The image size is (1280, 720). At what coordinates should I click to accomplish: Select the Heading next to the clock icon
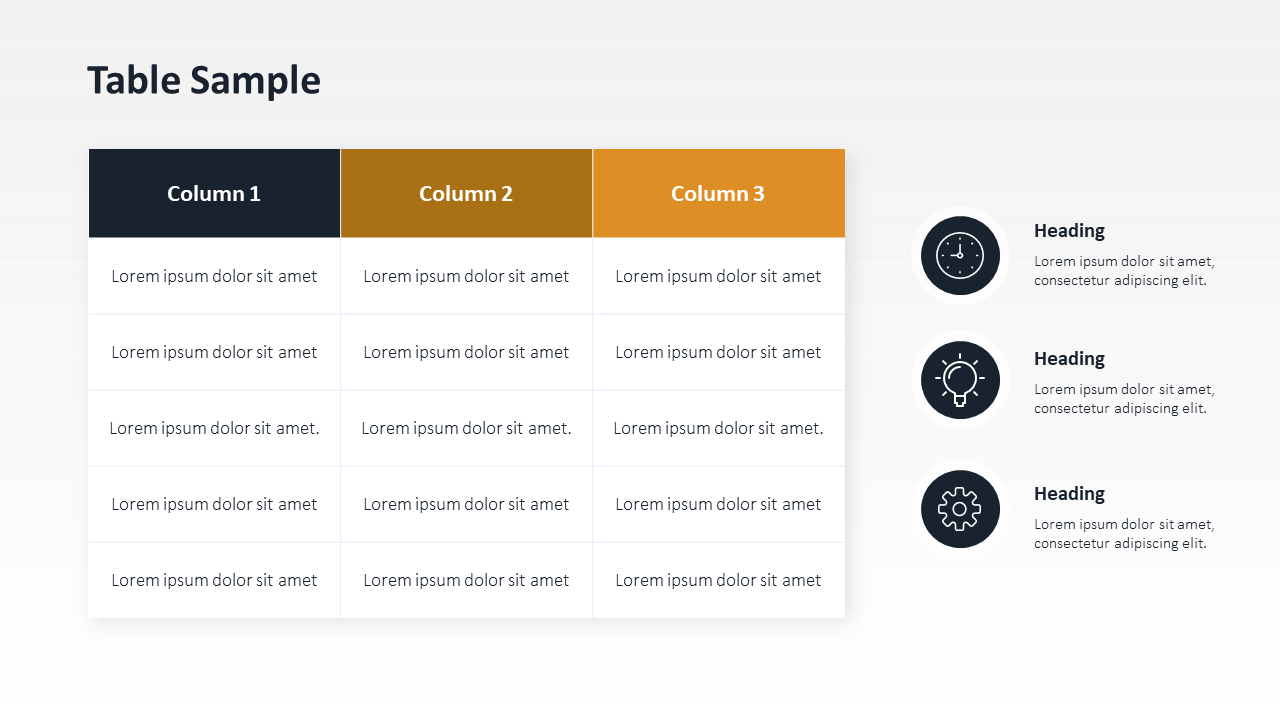click(1069, 230)
